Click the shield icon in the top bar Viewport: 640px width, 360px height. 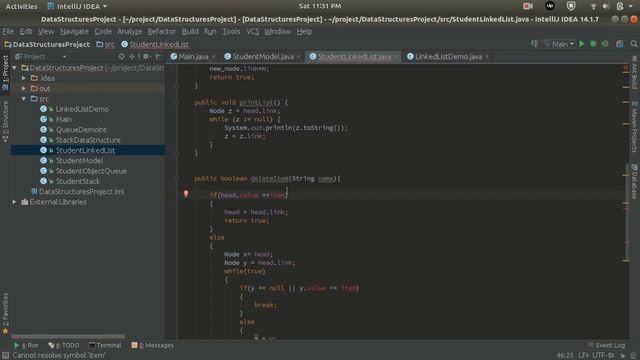coord(571,6)
